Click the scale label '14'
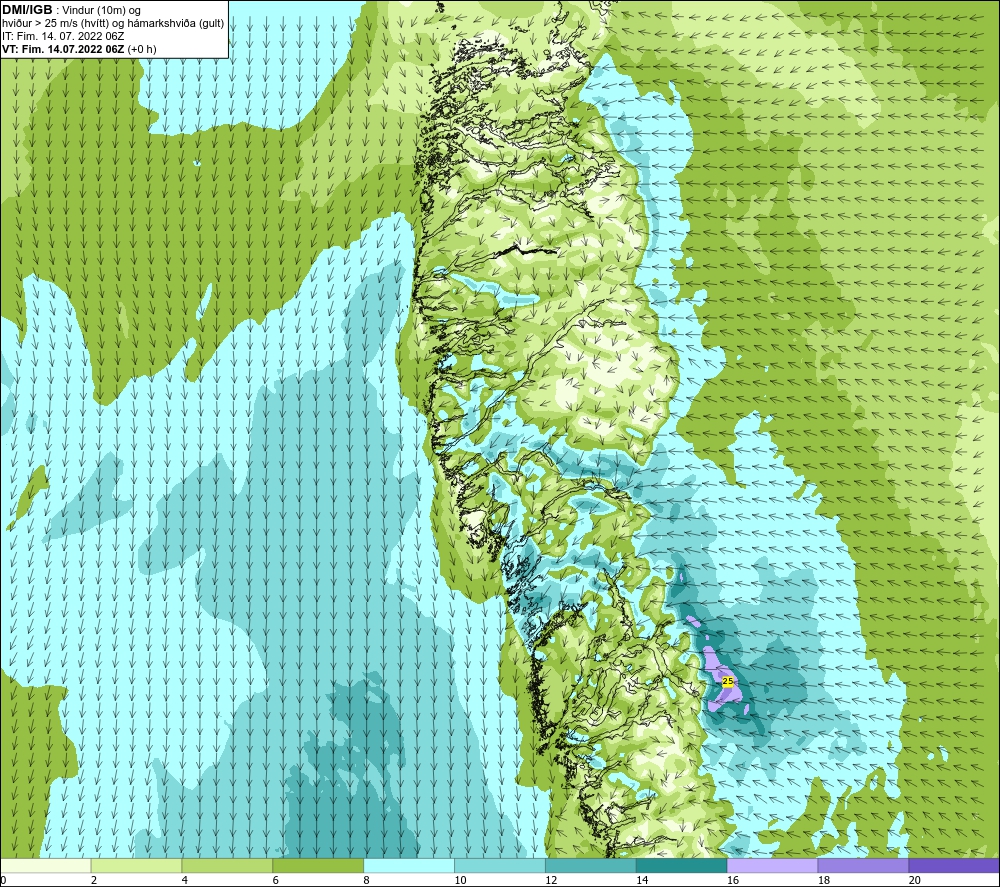1000x887 pixels. [642, 880]
